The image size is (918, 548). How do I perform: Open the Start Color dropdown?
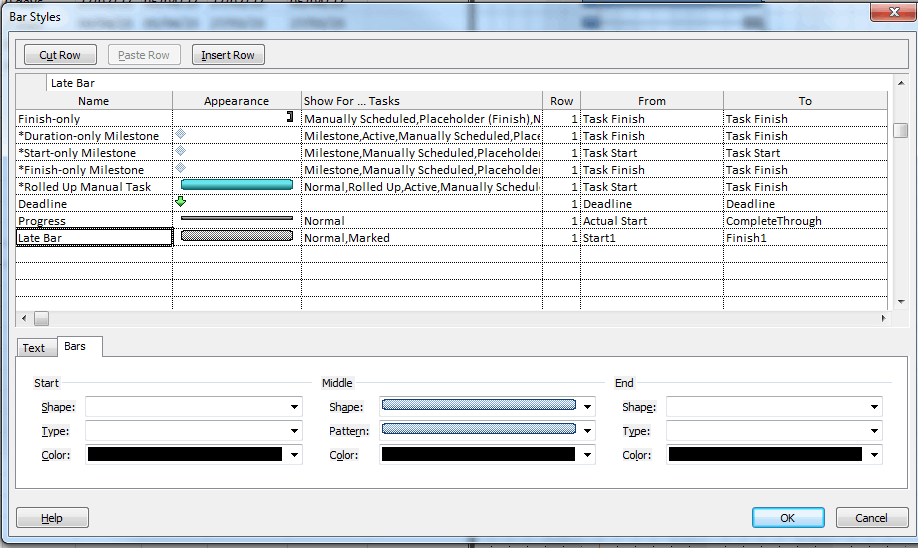(x=294, y=455)
